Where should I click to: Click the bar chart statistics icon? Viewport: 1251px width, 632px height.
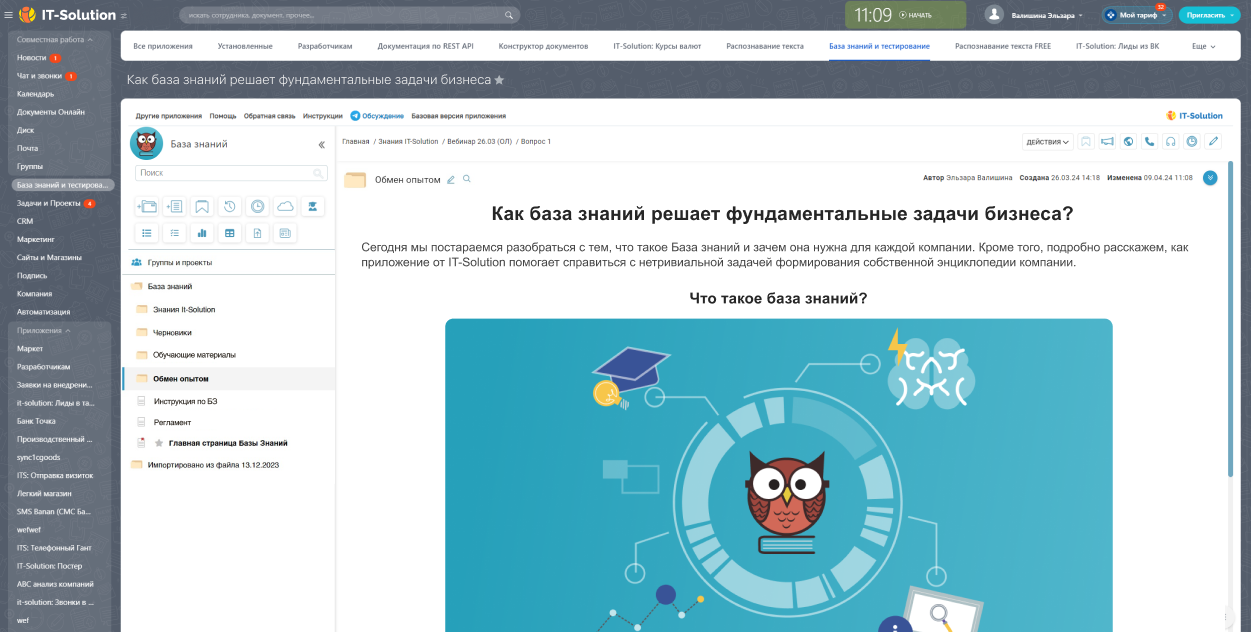pos(202,233)
